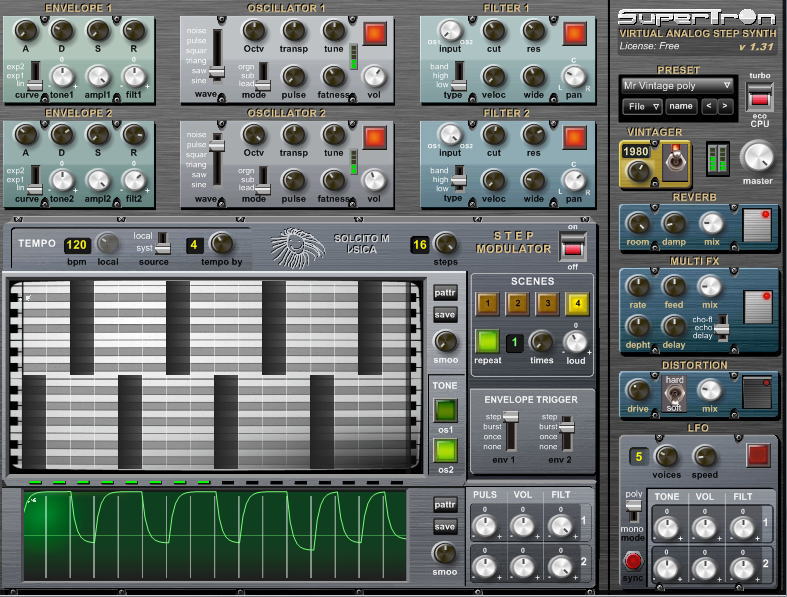
Task: Click Envelope 1 decay knob D
Action: coord(62,31)
